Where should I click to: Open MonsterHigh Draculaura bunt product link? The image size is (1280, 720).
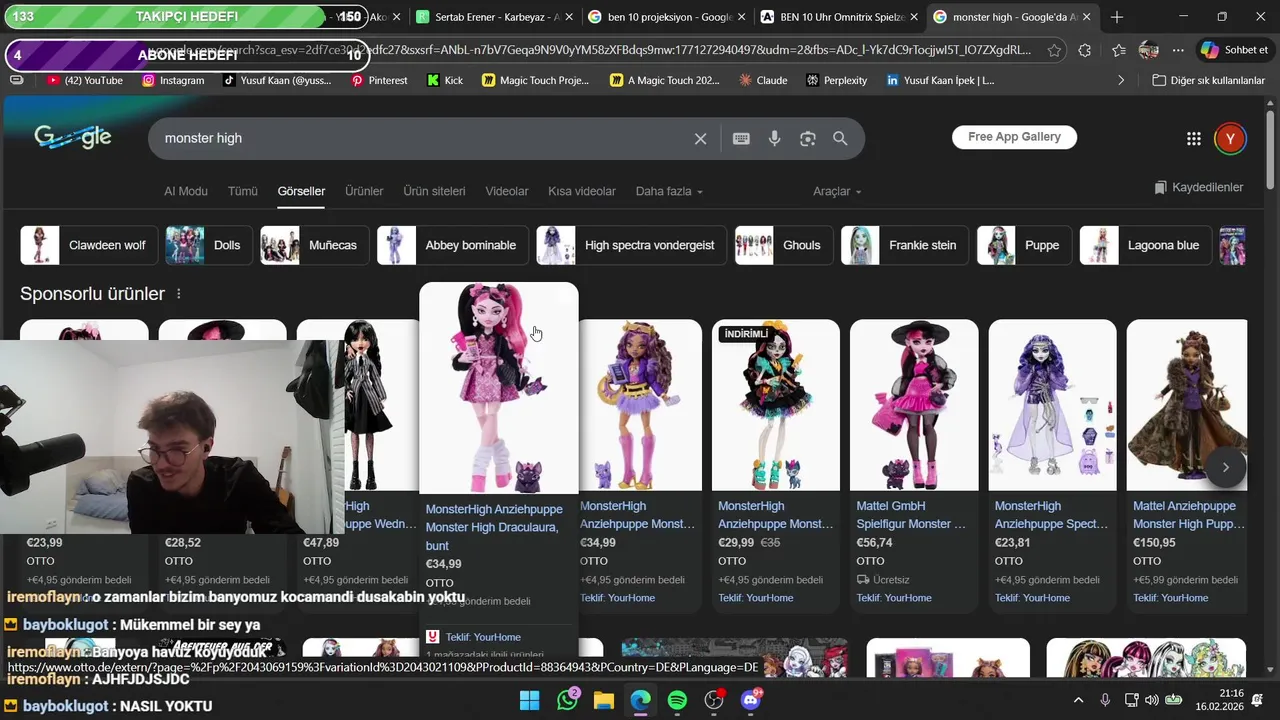tap(494, 527)
